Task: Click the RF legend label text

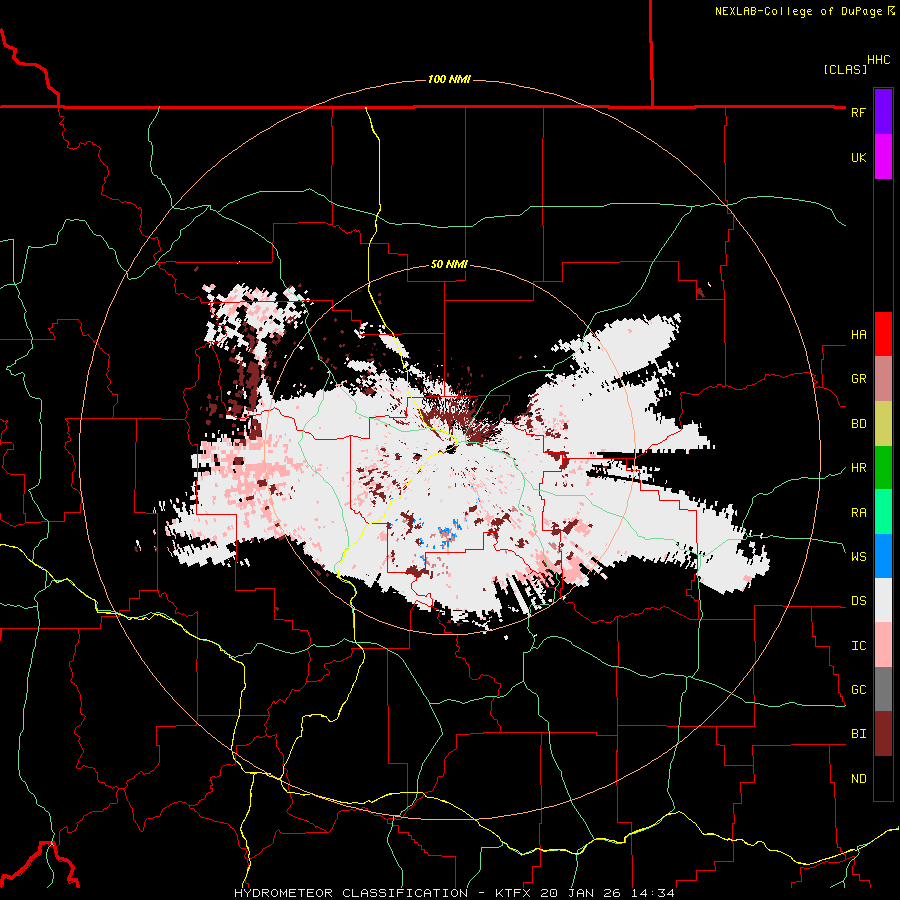Action: 858,112
